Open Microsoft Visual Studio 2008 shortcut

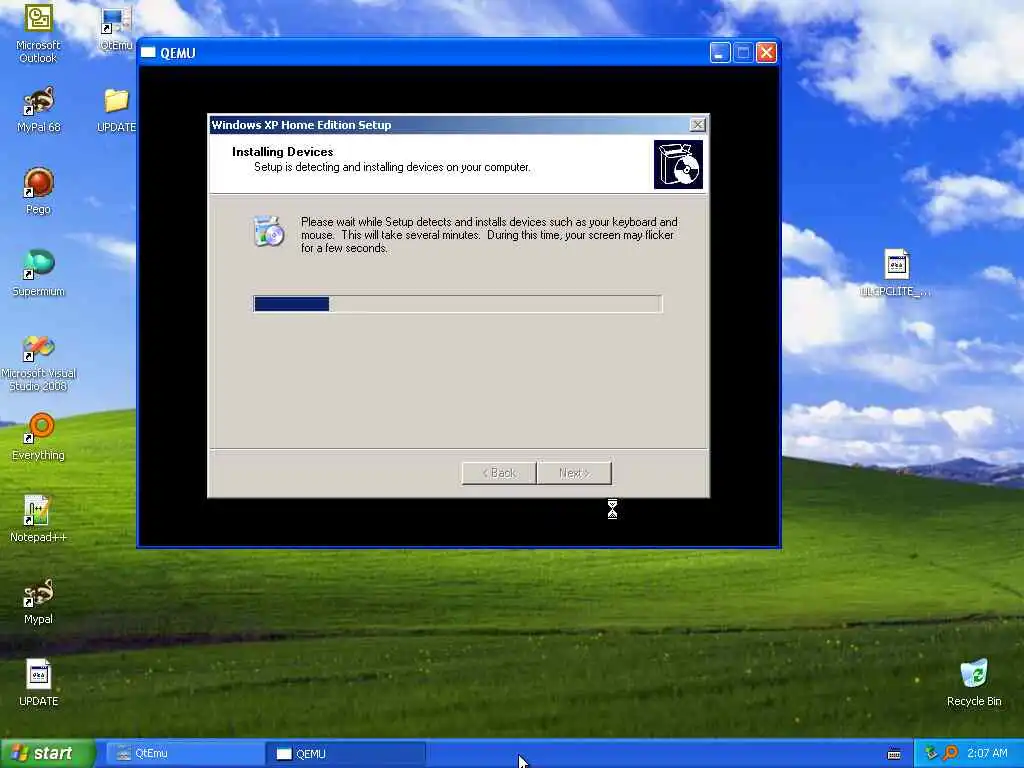point(39,362)
